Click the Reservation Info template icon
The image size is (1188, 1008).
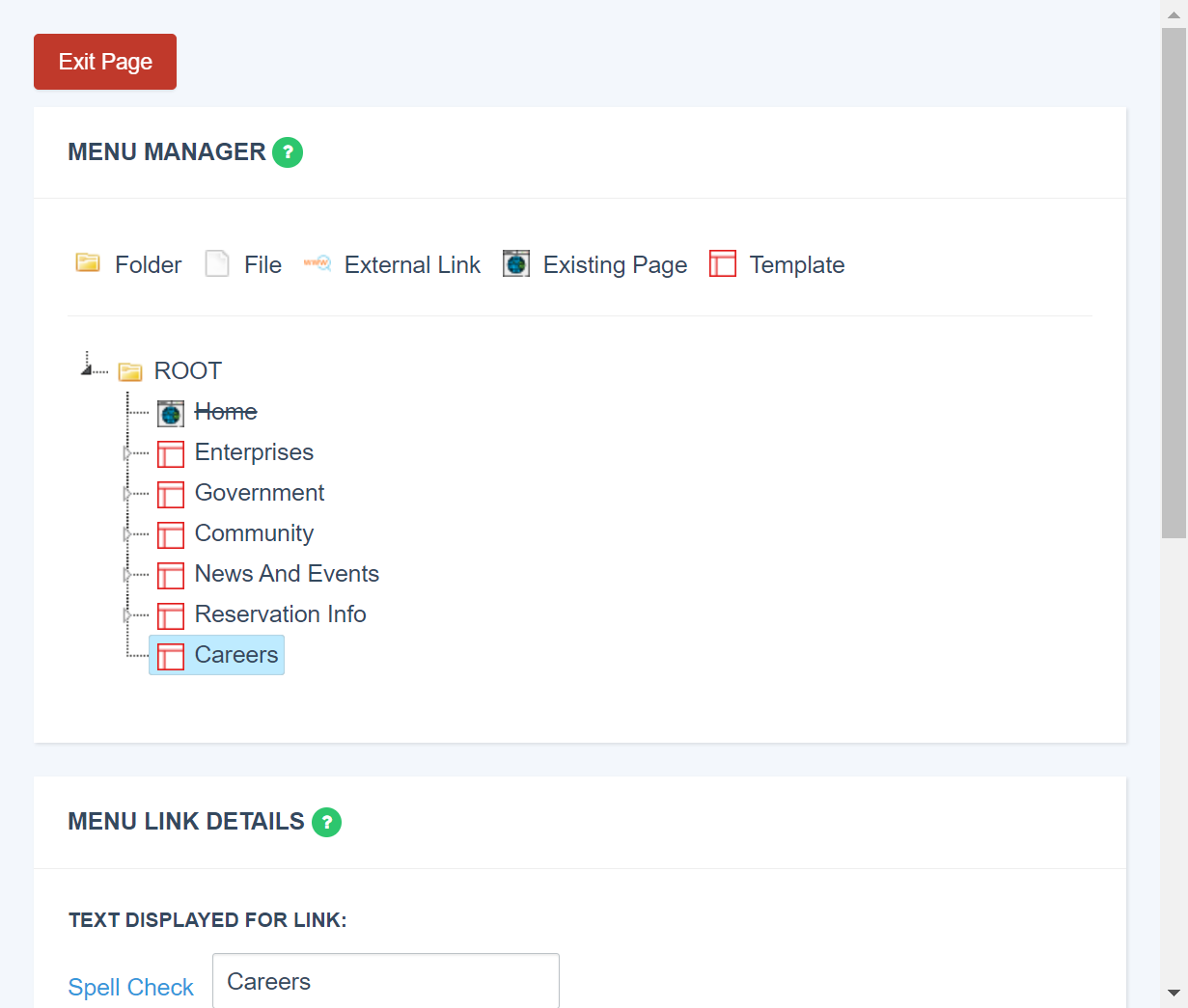tap(171, 615)
